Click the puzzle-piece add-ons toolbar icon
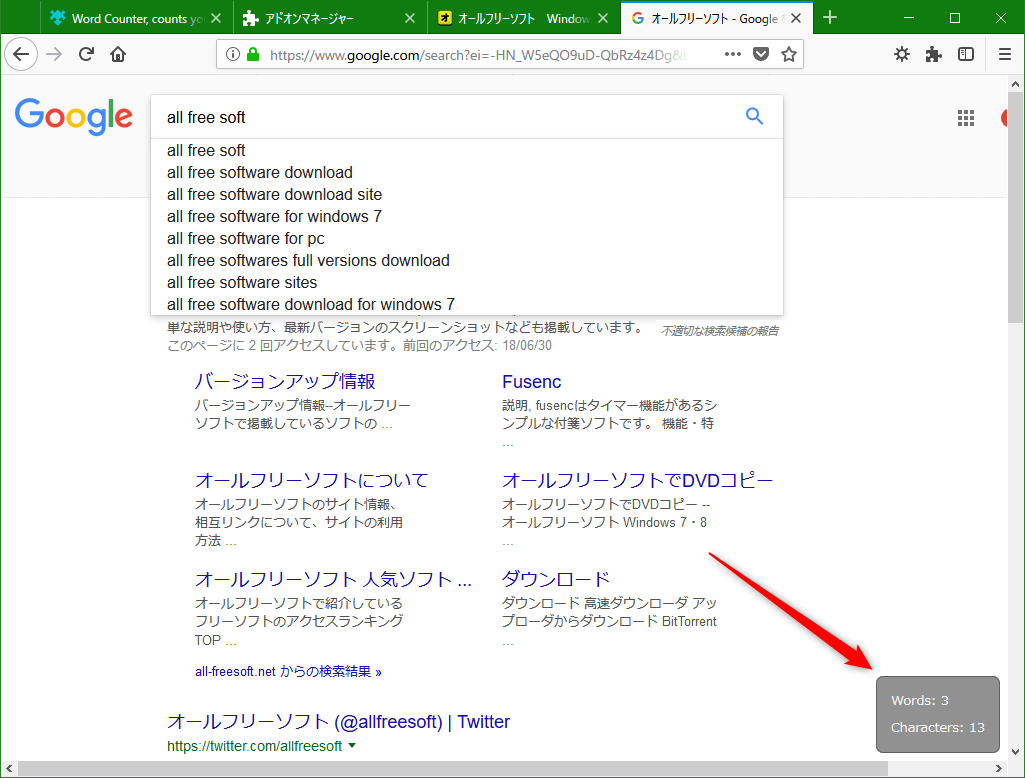The width and height of the screenshot is (1025, 778). pyautogui.click(x=933, y=54)
